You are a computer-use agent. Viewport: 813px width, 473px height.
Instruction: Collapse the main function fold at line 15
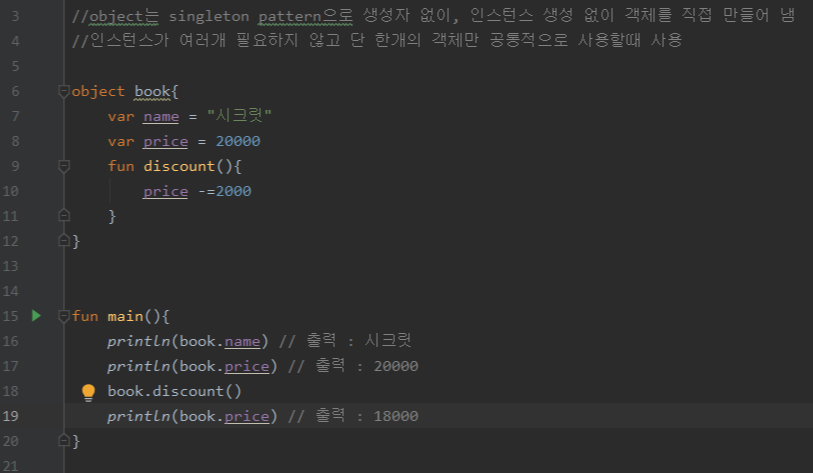pos(64,316)
